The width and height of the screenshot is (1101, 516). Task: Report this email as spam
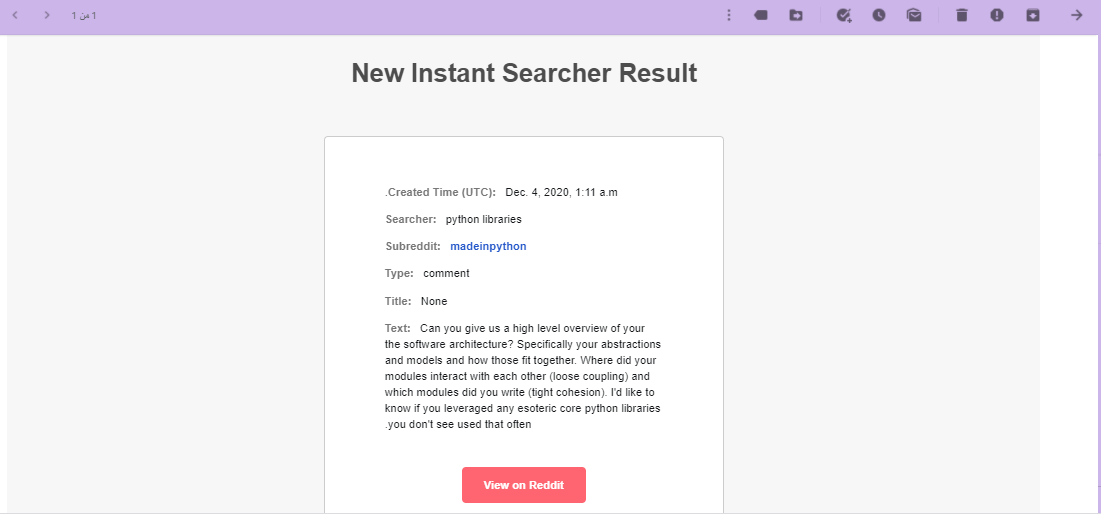pos(997,15)
